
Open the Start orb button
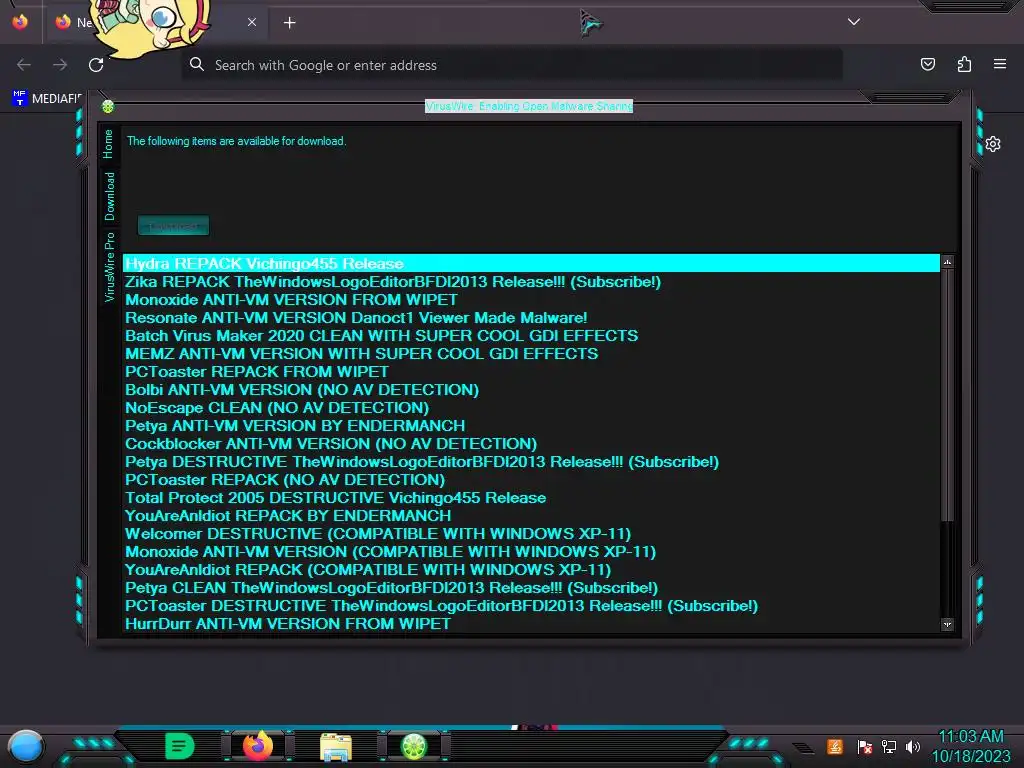coord(26,746)
